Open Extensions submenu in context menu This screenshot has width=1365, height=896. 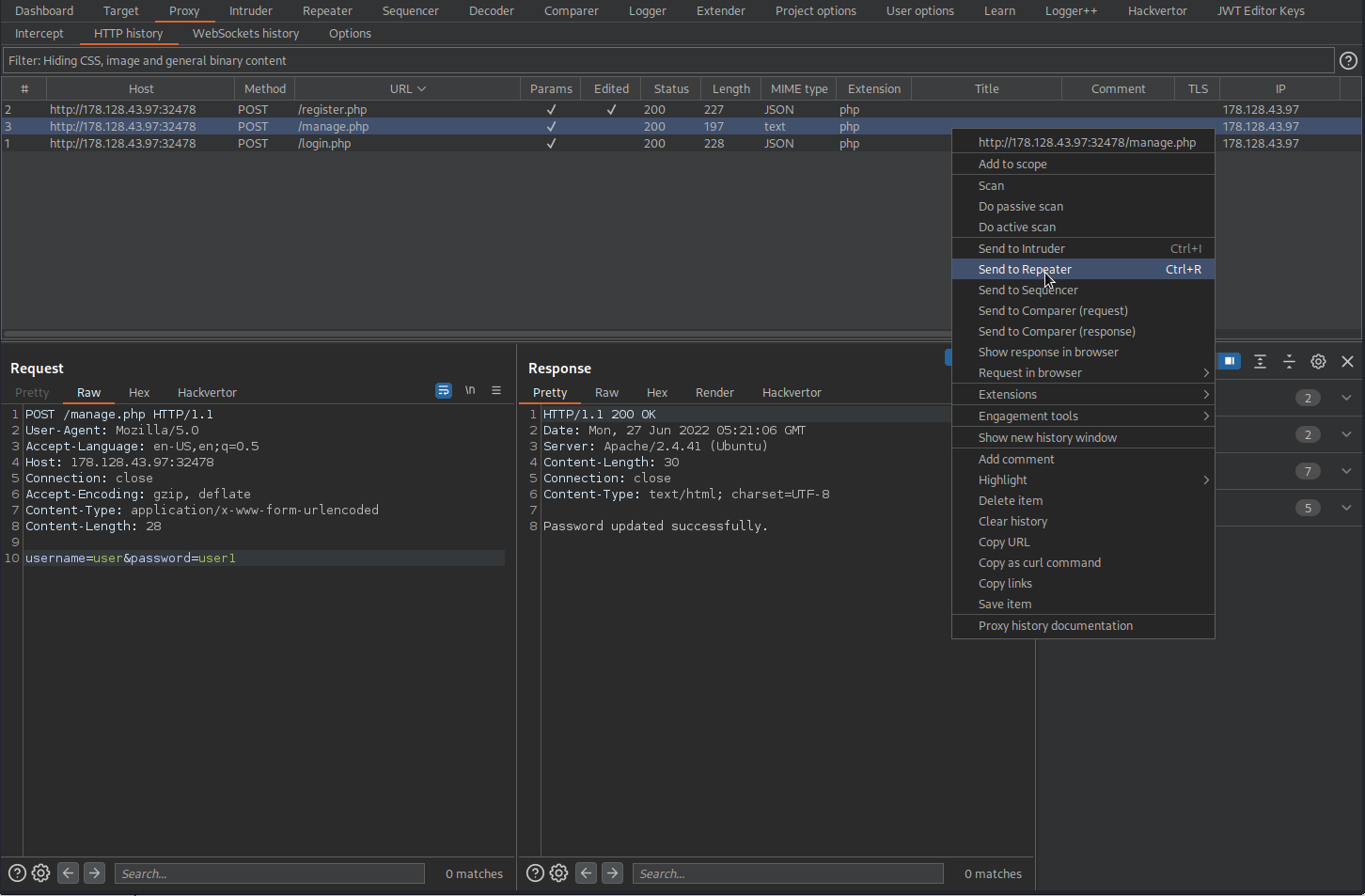[x=1083, y=395]
